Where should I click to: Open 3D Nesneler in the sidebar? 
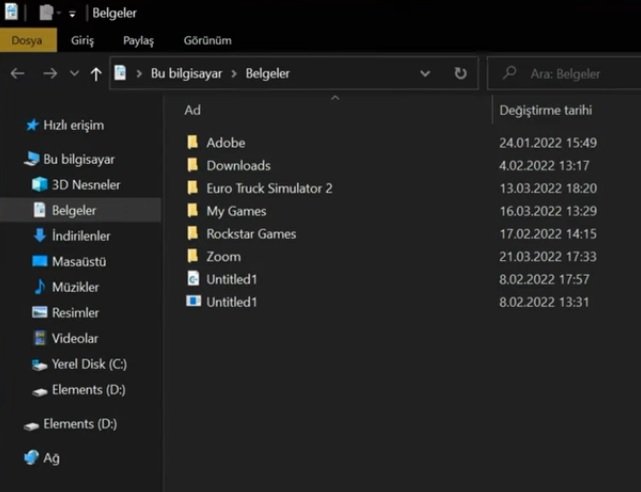point(86,185)
